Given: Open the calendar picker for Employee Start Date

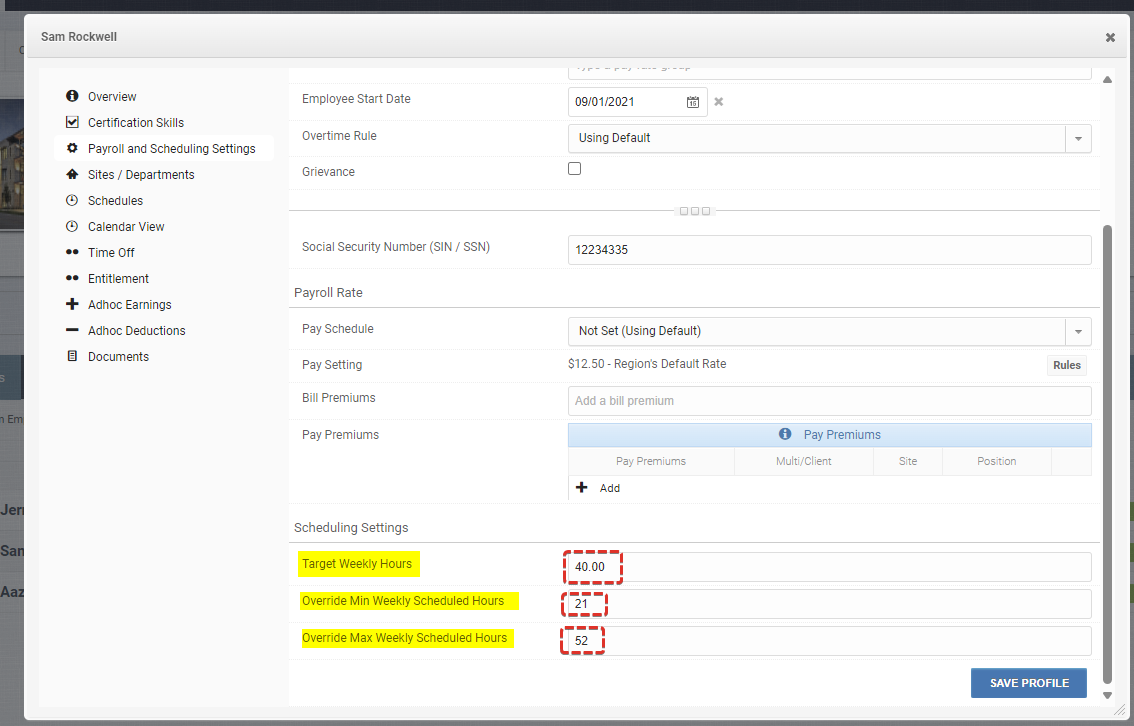Looking at the screenshot, I should pos(693,101).
